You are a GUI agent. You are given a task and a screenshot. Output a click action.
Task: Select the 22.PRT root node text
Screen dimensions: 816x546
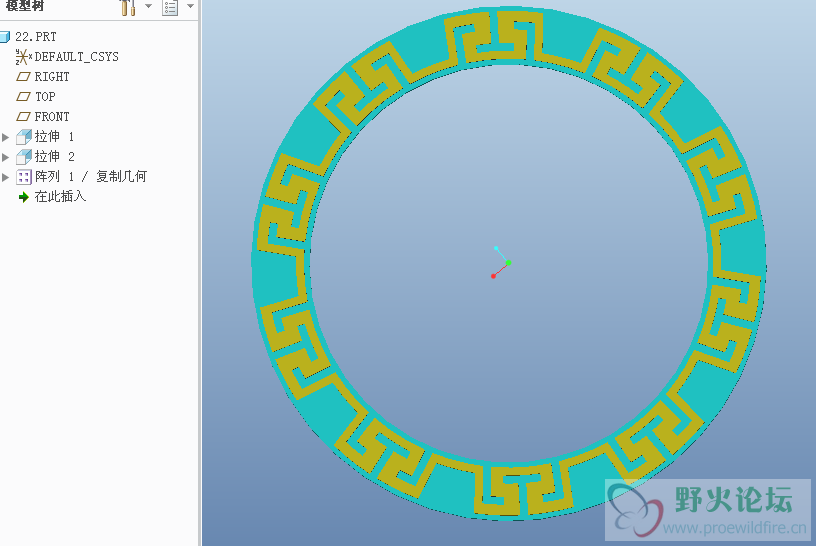(35, 37)
